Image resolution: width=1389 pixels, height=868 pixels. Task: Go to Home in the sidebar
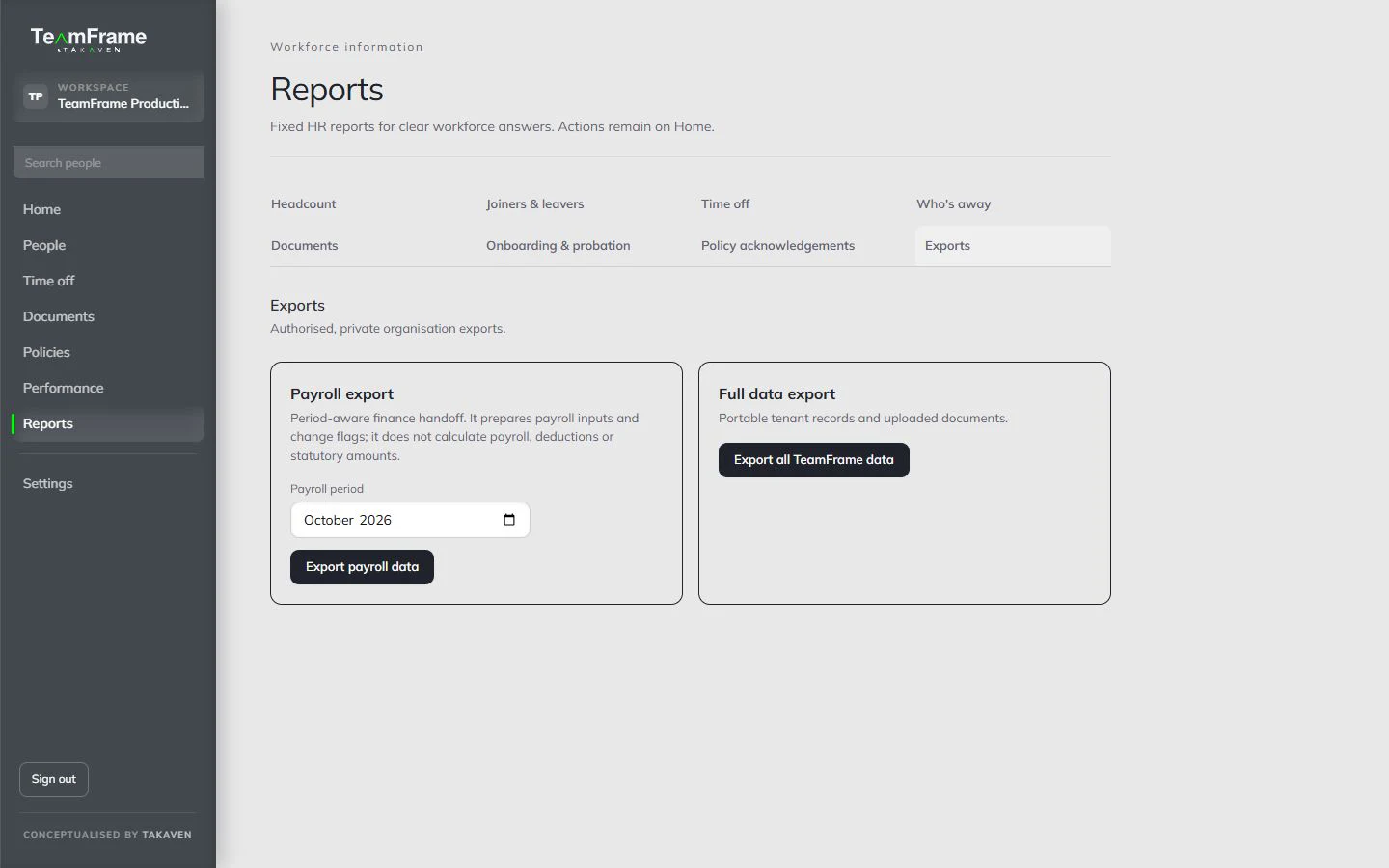[108, 209]
